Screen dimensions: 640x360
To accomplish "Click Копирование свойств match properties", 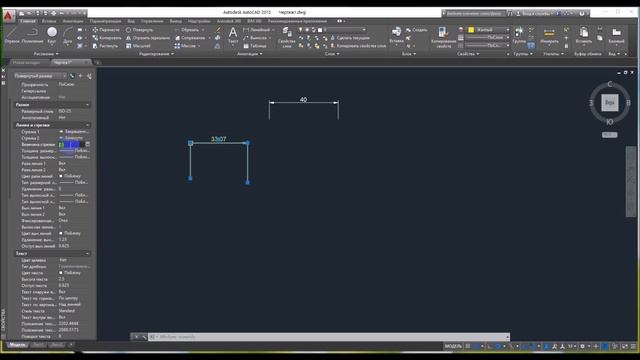I will click(443, 37).
